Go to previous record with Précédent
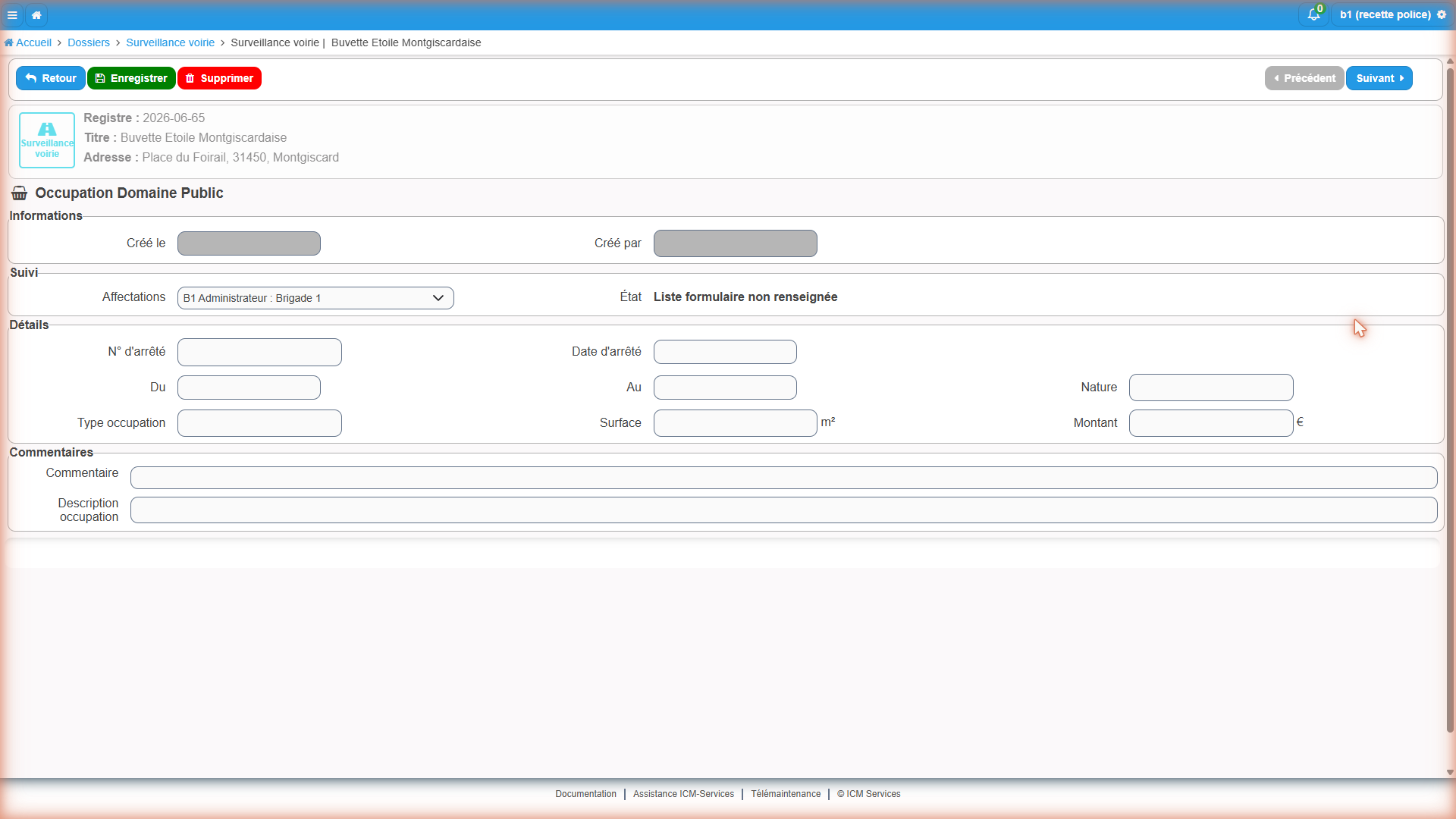 [x=1304, y=78]
